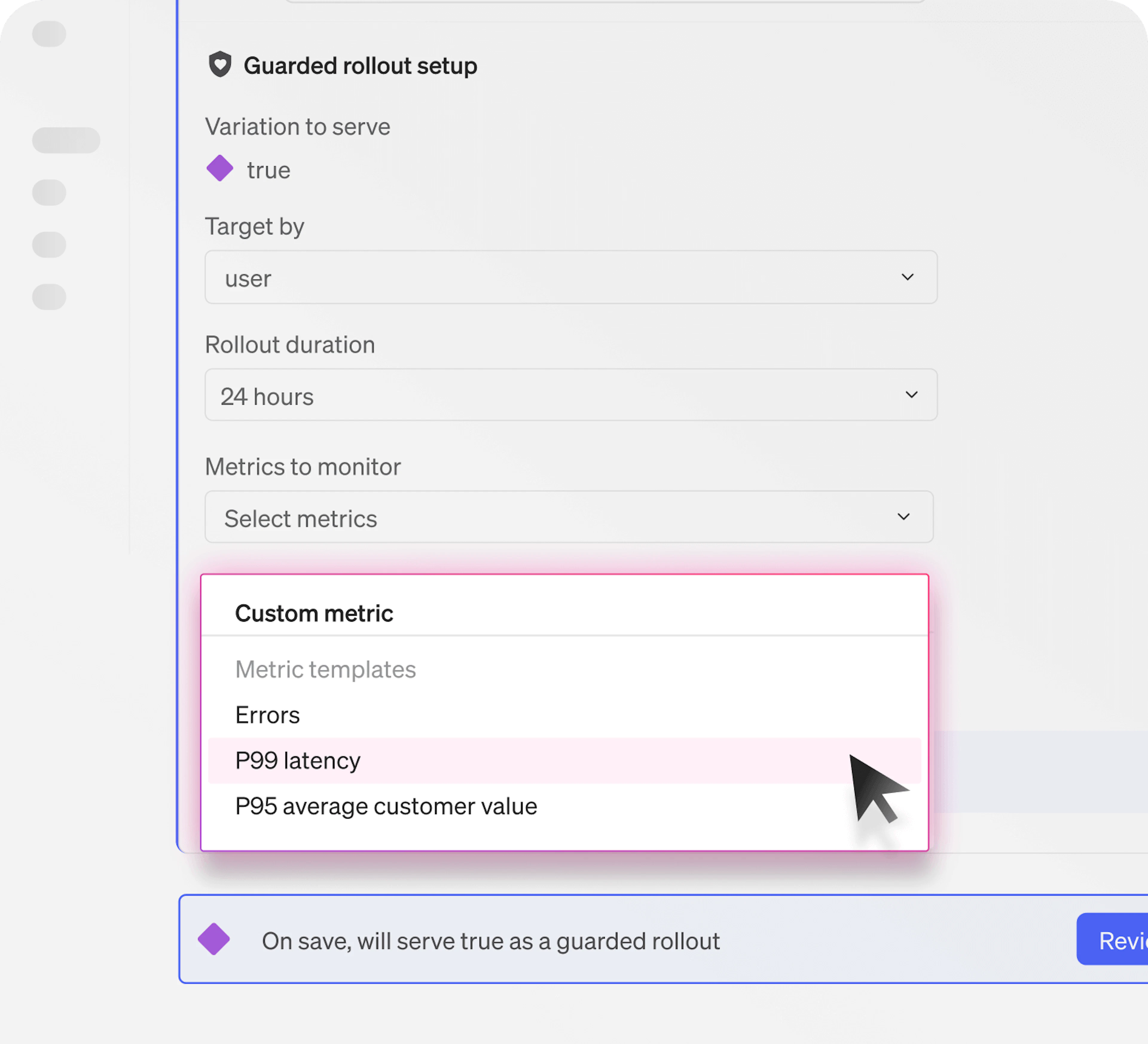Click the chevron arrow in Target by field
This screenshot has height=1044, width=1148.
(907, 277)
